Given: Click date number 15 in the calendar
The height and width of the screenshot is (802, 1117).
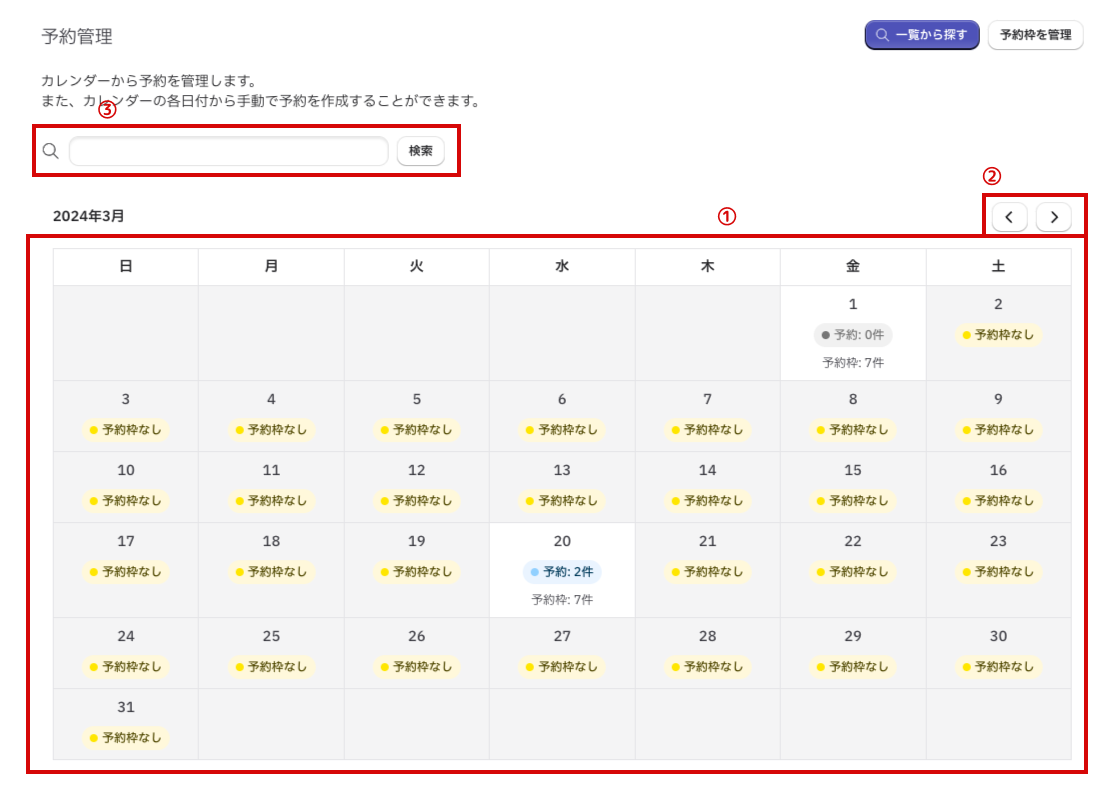Looking at the screenshot, I should coord(853,470).
